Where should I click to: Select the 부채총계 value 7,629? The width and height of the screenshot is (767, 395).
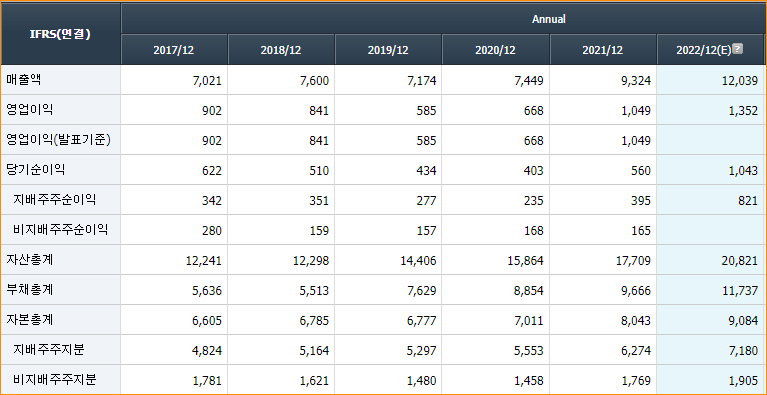[x=422, y=291]
